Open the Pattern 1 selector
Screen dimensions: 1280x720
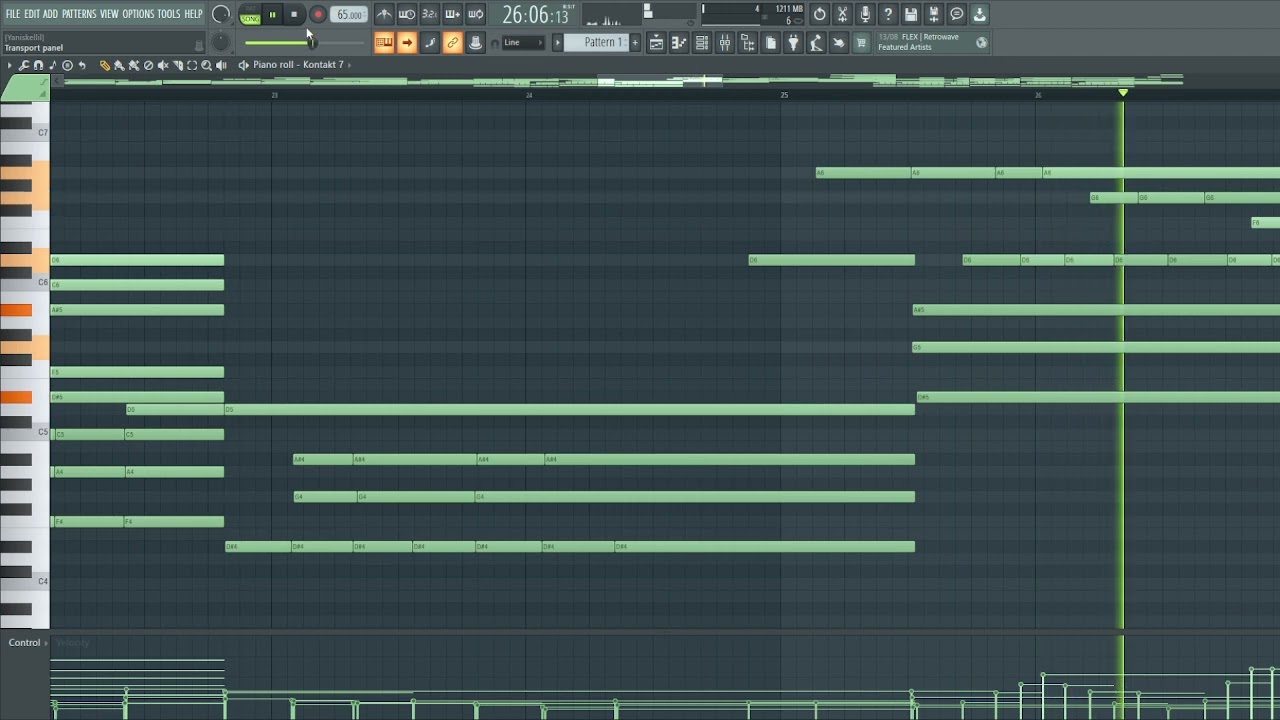coord(596,42)
